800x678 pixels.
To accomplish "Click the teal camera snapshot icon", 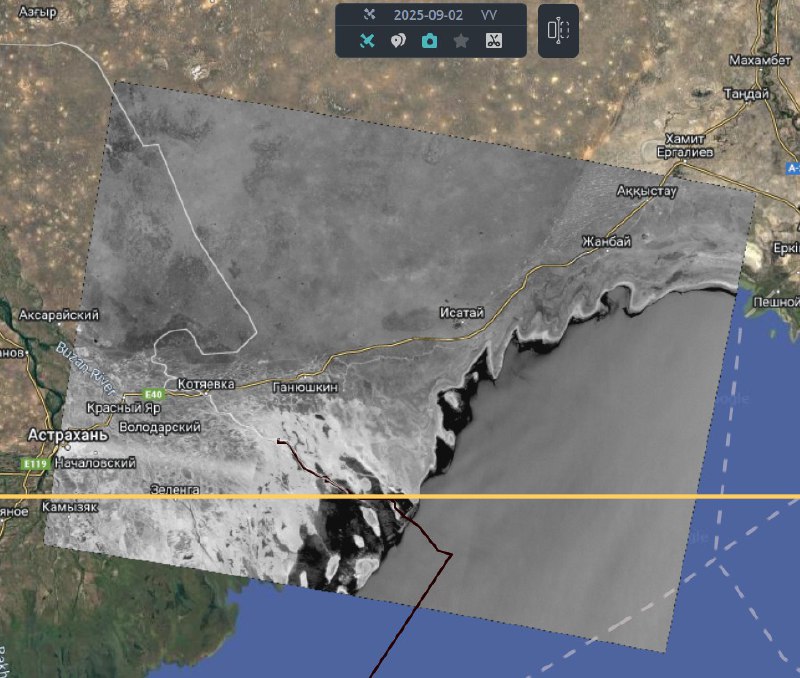I will pos(429,41).
